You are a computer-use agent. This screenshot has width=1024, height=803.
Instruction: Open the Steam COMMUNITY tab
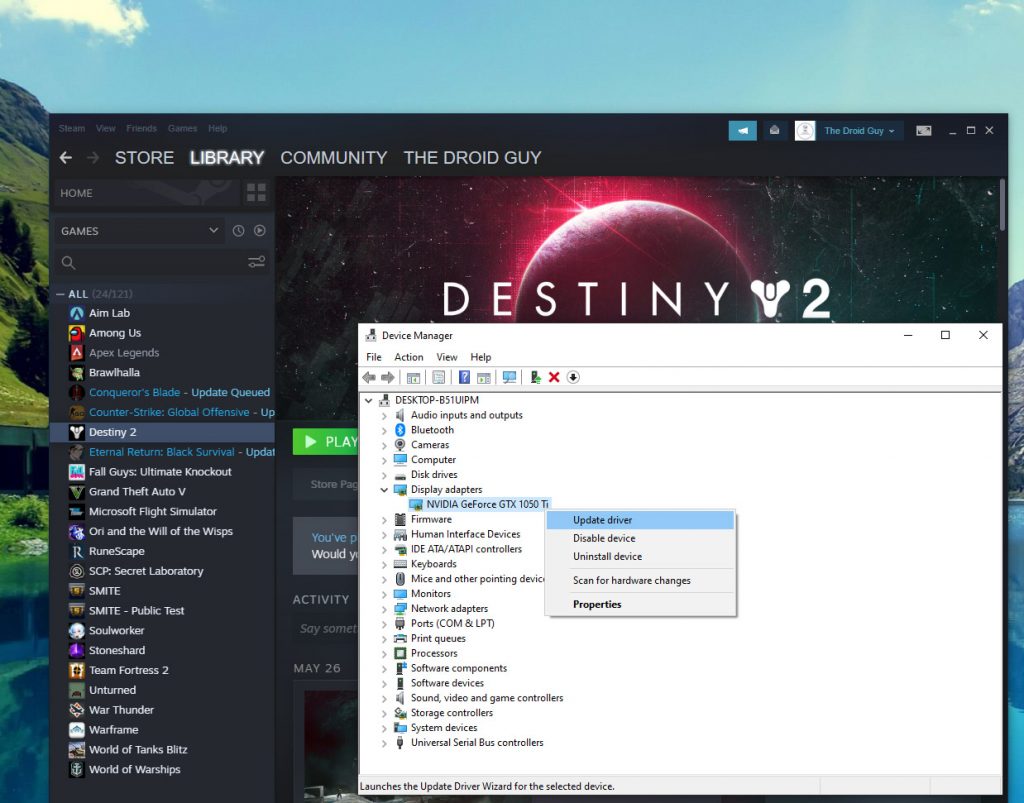pos(334,157)
